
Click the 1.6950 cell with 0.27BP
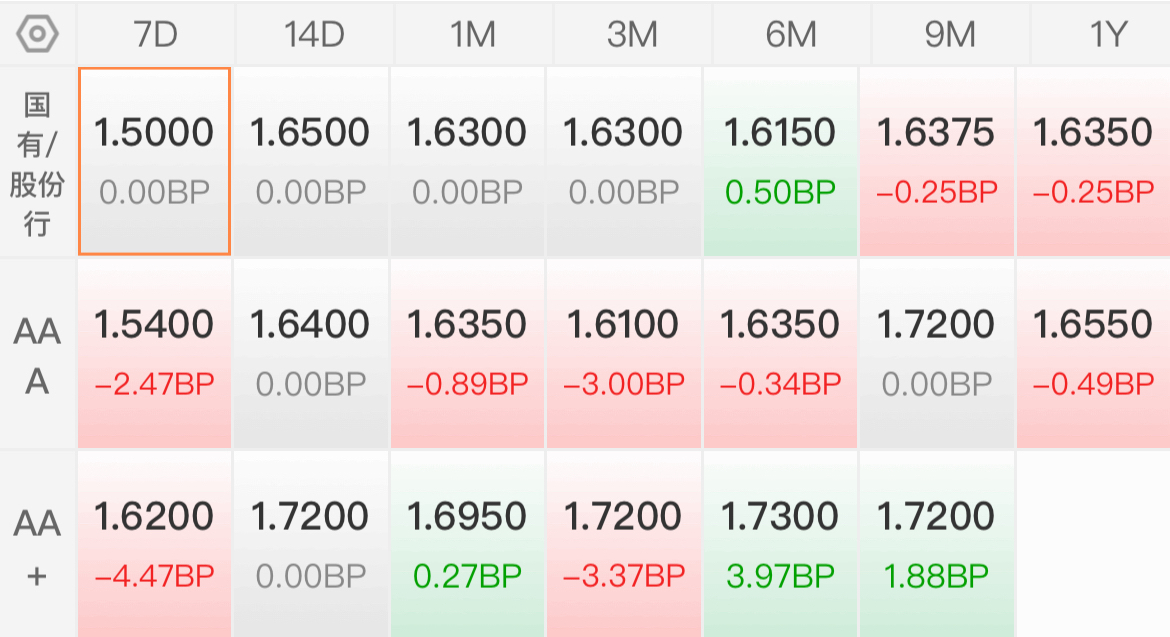click(467, 545)
